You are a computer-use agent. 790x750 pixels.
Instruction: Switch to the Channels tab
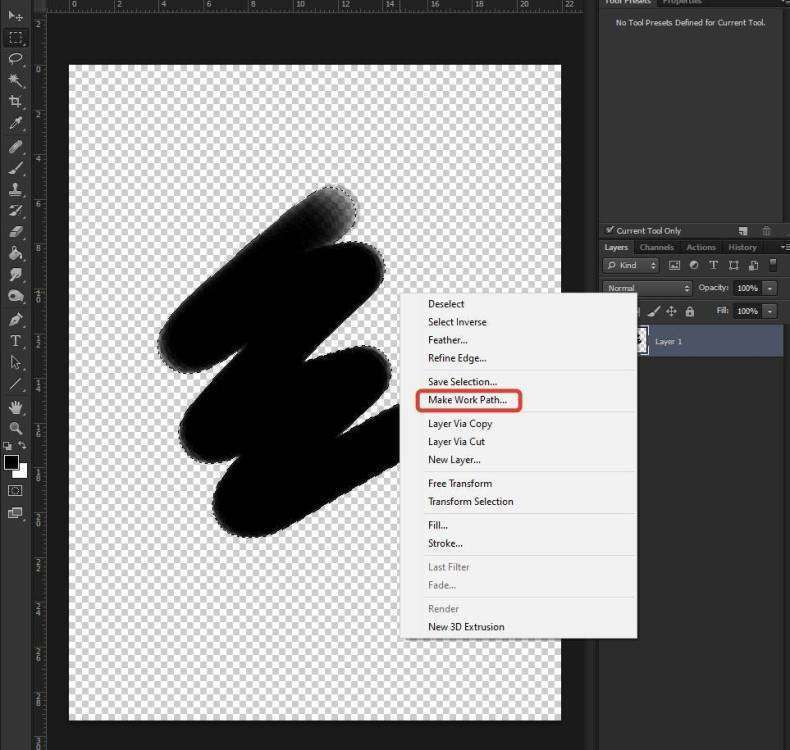click(x=657, y=247)
